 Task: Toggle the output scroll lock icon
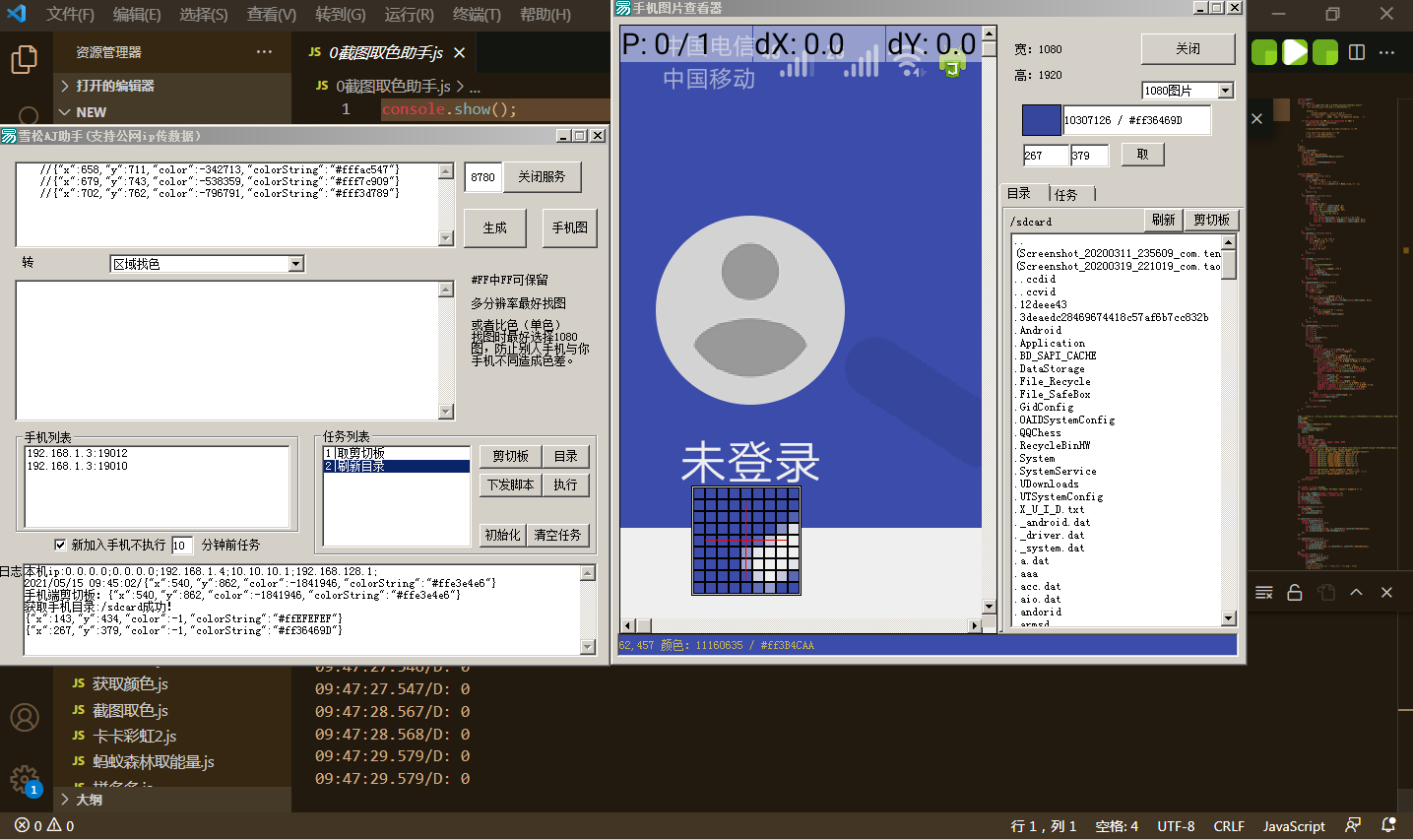pyautogui.click(x=1295, y=592)
